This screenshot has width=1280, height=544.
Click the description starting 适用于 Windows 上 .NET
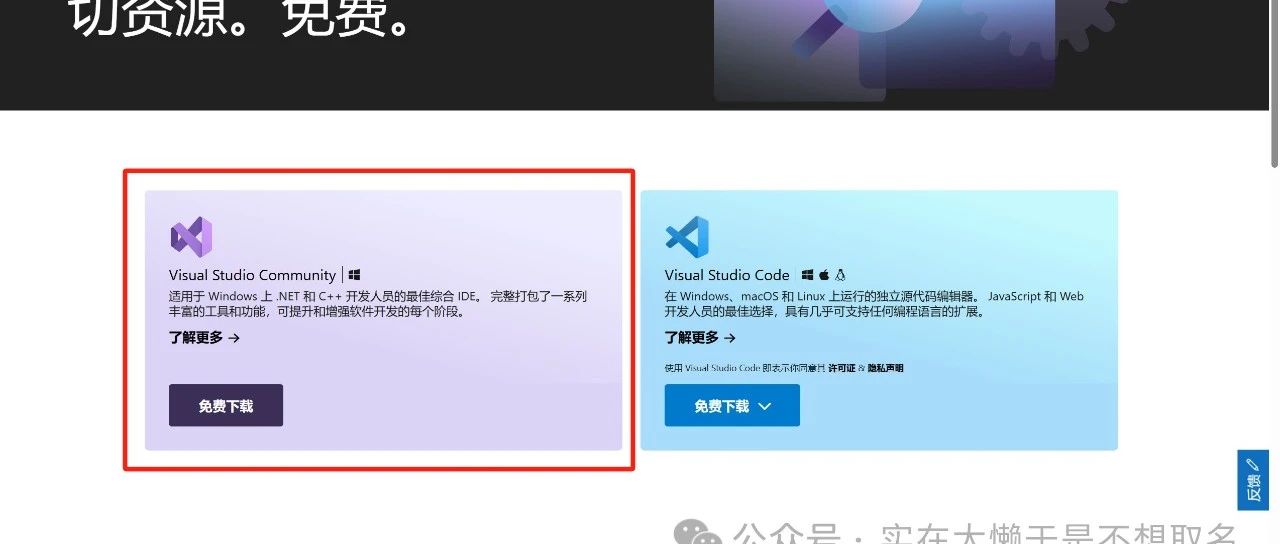tap(378, 304)
